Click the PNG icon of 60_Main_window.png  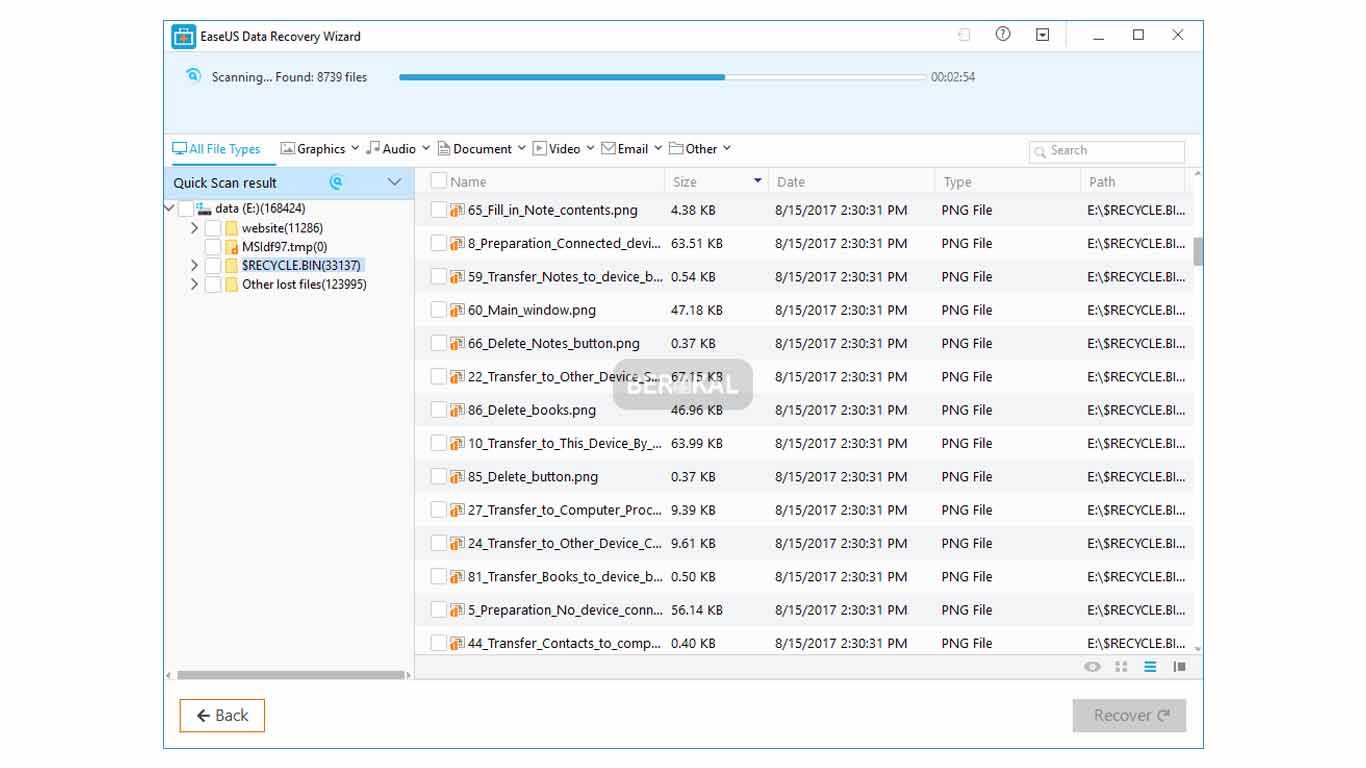[457, 310]
